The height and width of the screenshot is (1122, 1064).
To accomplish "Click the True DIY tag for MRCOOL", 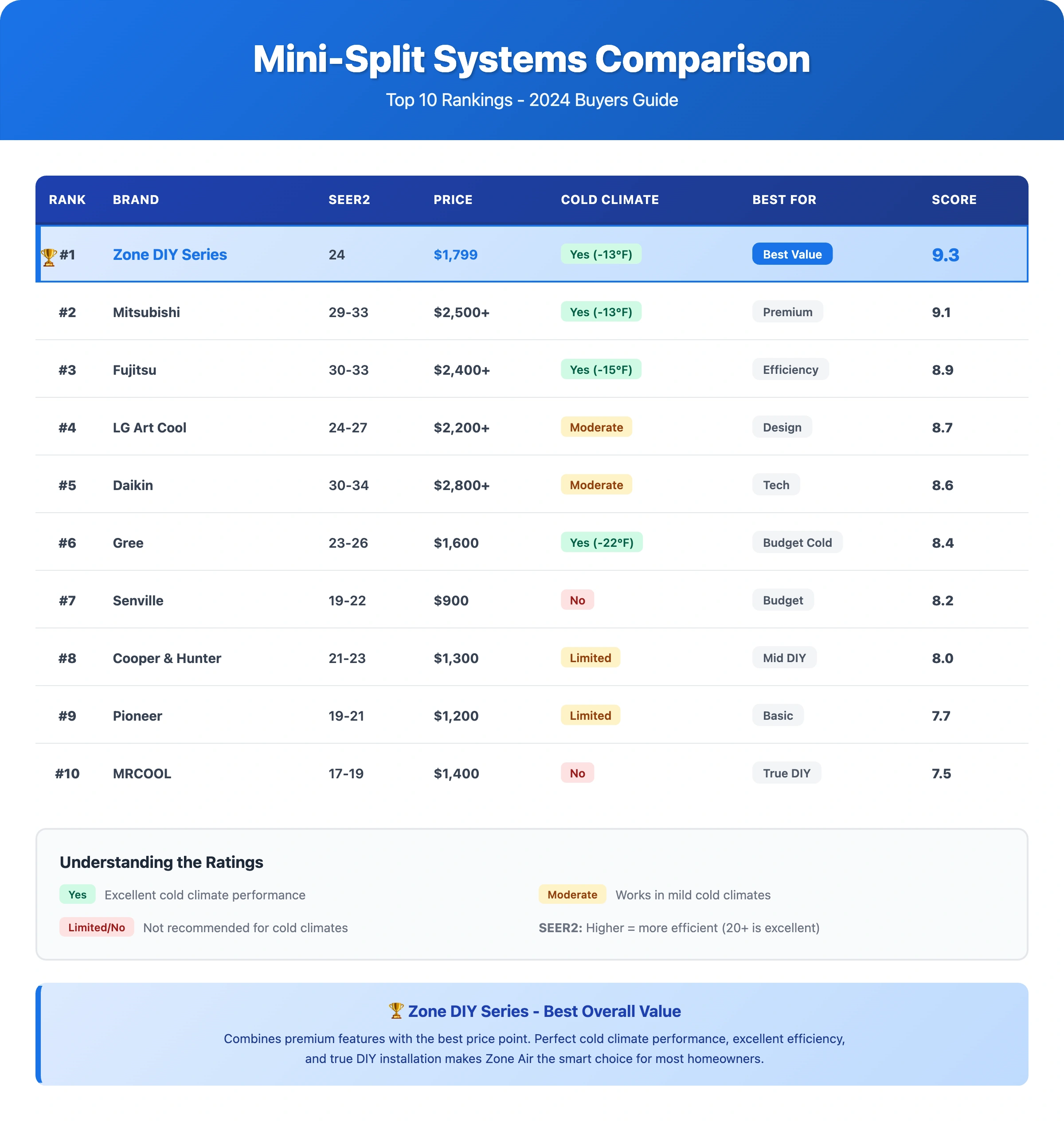I will 786,773.
